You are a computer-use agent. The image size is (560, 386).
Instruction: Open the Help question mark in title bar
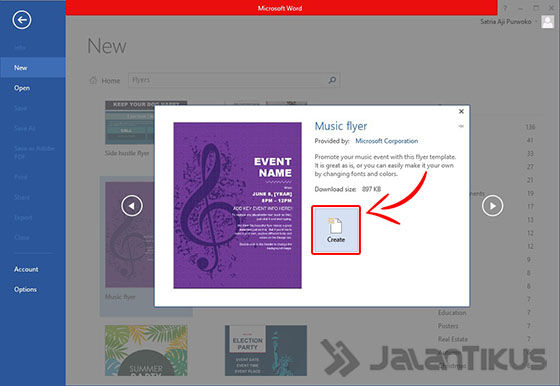505,8
